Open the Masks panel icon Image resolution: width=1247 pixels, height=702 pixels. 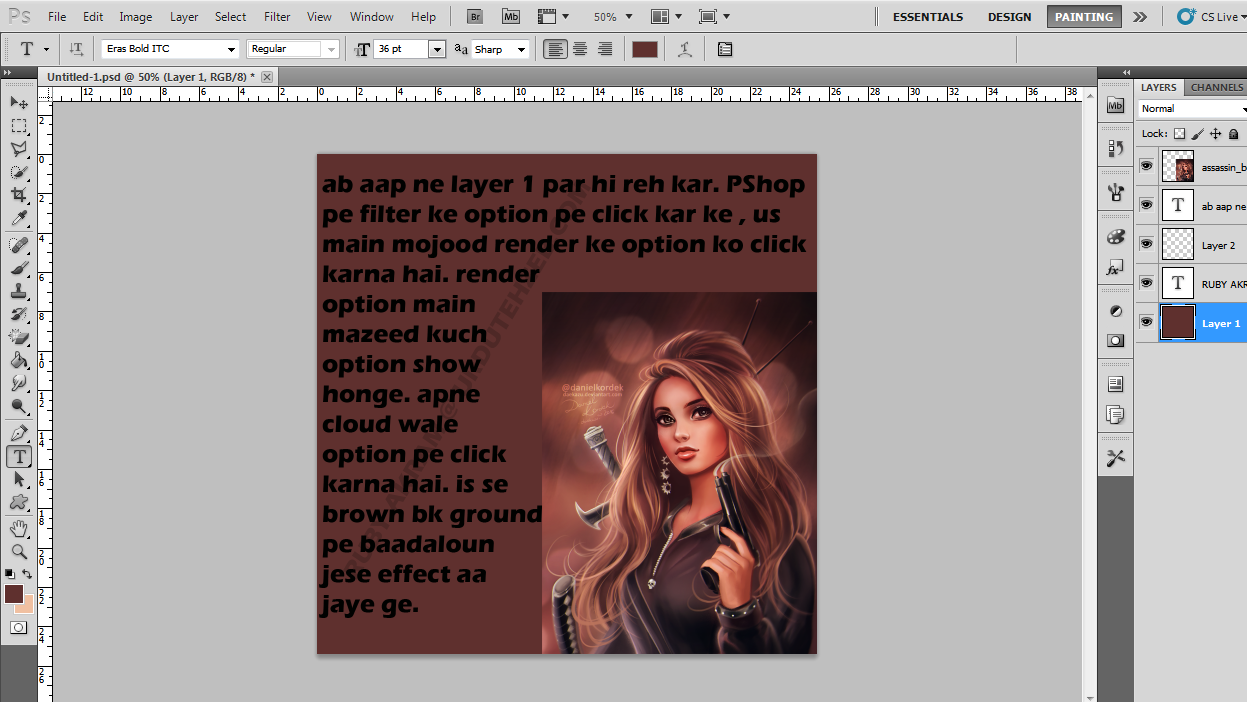[1116, 340]
